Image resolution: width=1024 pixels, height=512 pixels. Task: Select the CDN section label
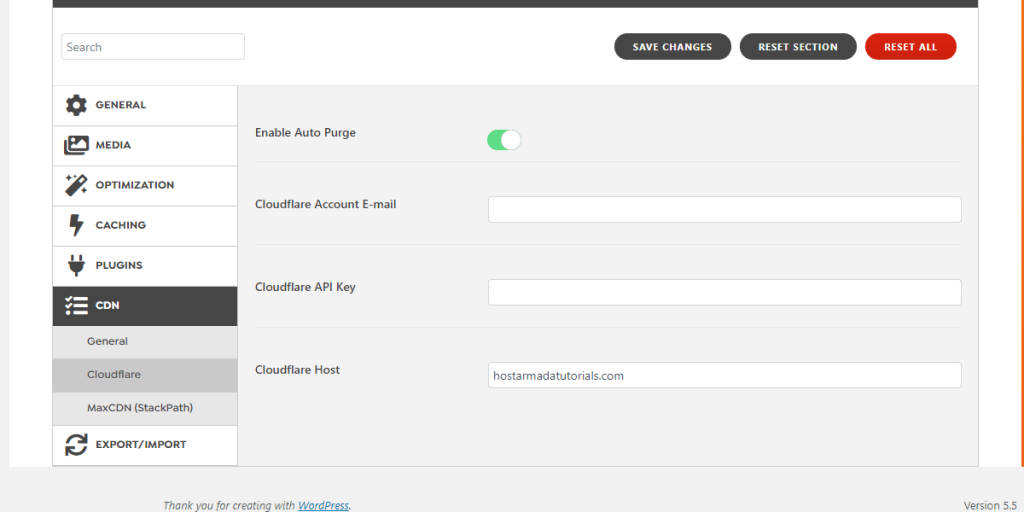[x=107, y=305]
